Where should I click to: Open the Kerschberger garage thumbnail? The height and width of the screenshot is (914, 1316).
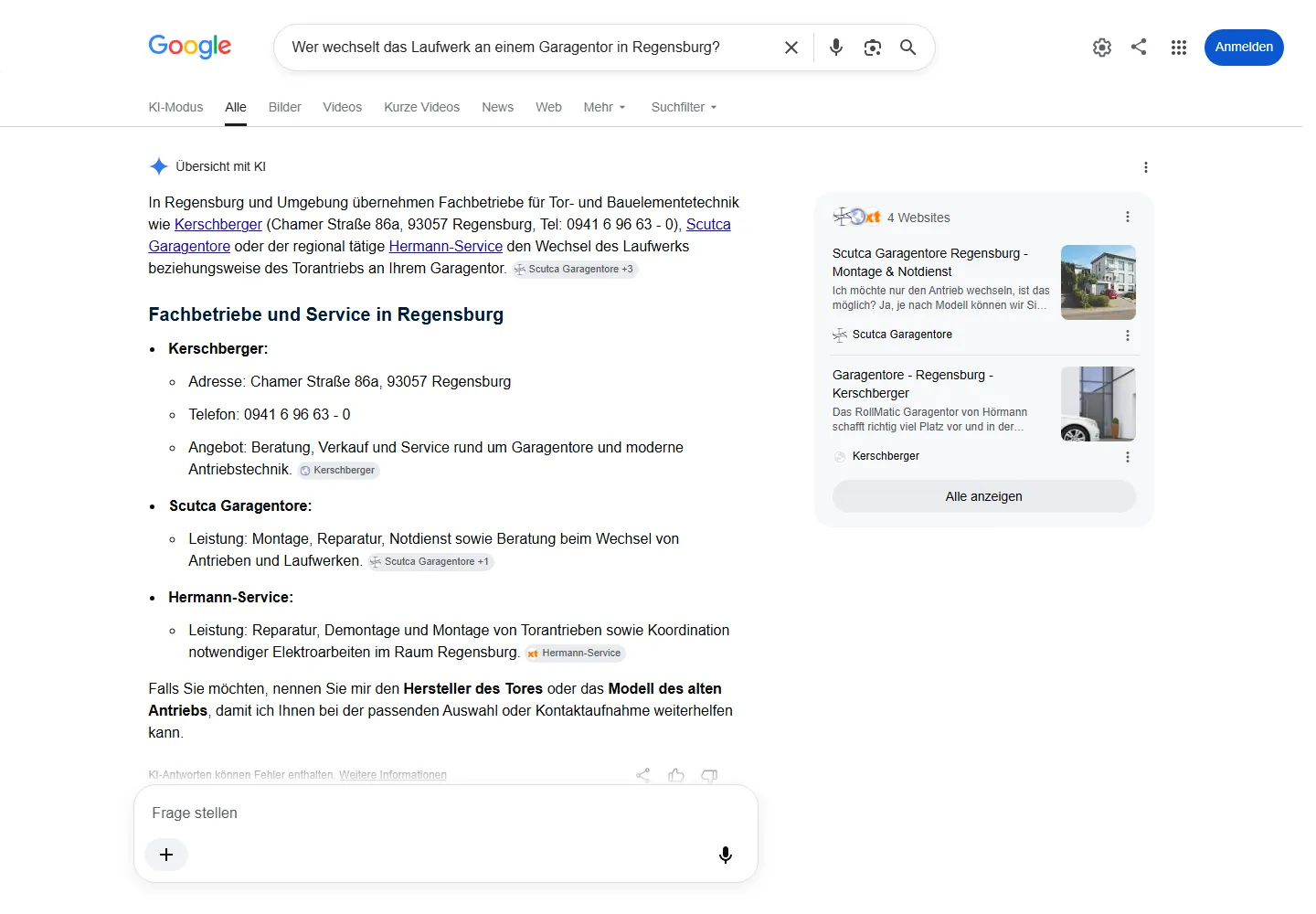tap(1098, 404)
